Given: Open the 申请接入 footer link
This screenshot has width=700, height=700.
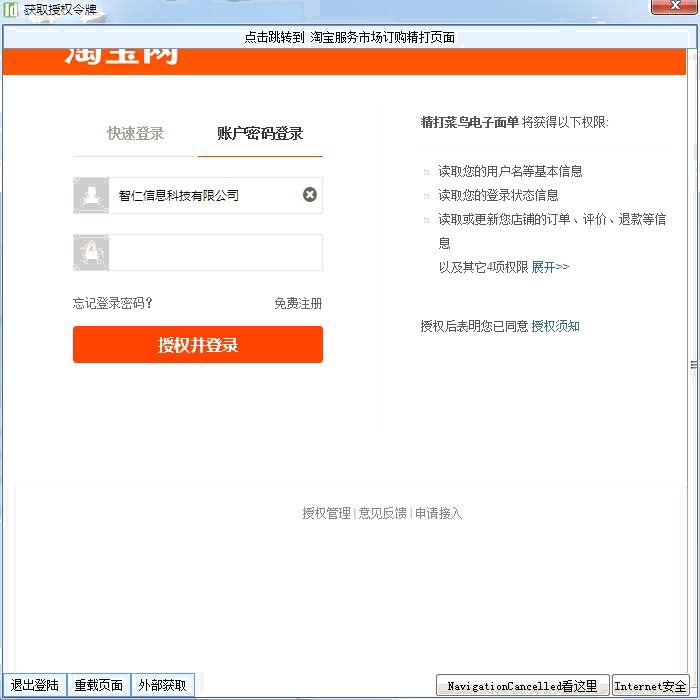Looking at the screenshot, I should click(439, 513).
